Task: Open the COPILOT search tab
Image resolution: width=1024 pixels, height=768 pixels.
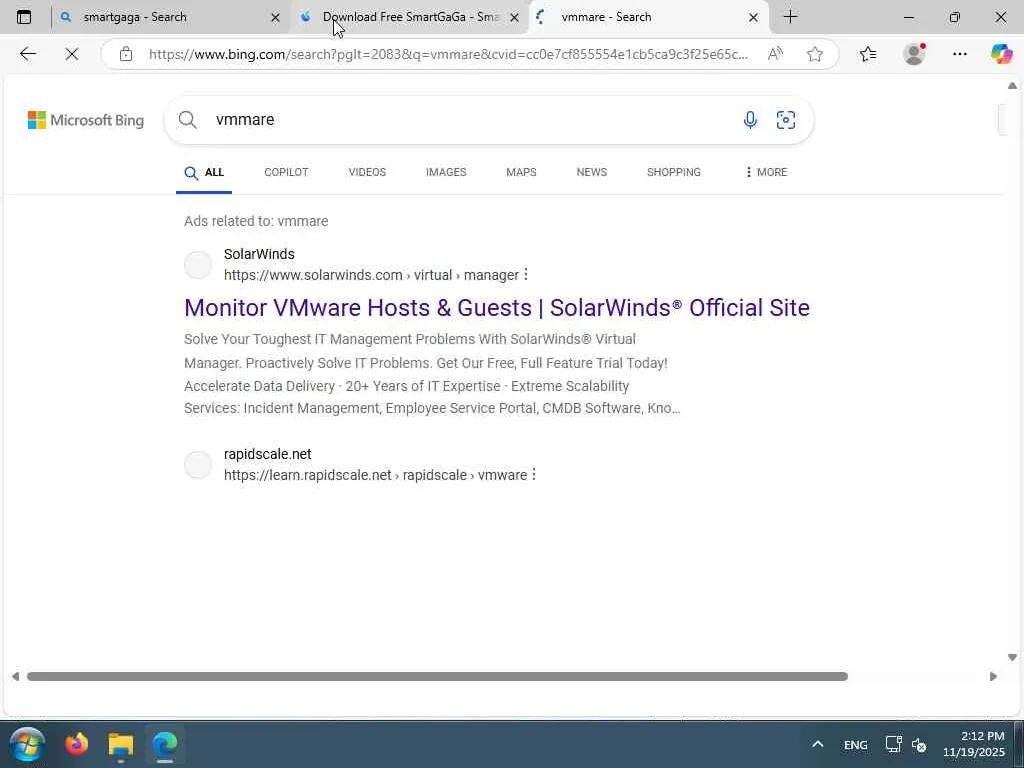Action: (x=286, y=172)
